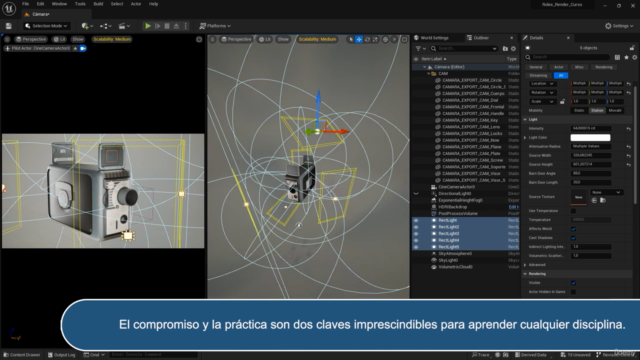
Task: Uncheck the Cast Shadows checkbox
Action: click(573, 238)
